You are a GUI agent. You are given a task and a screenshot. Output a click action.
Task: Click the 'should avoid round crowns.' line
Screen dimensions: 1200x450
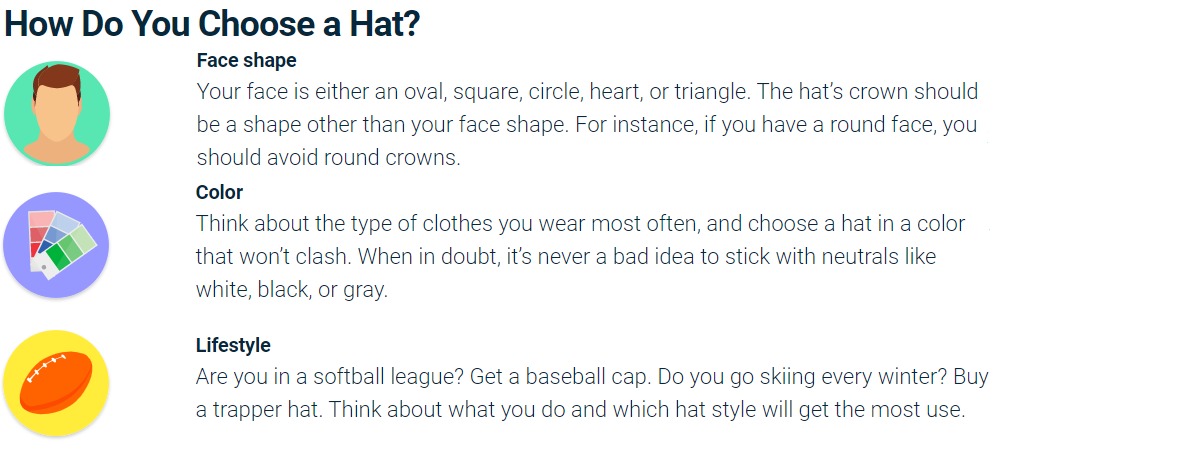[328, 158]
